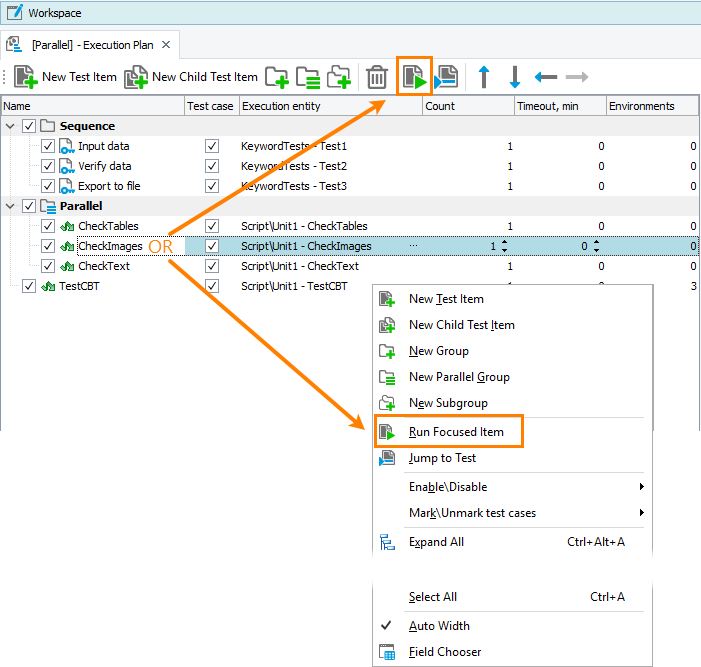Click the script icon of CheckText
701x667 pixels.
coord(67,266)
